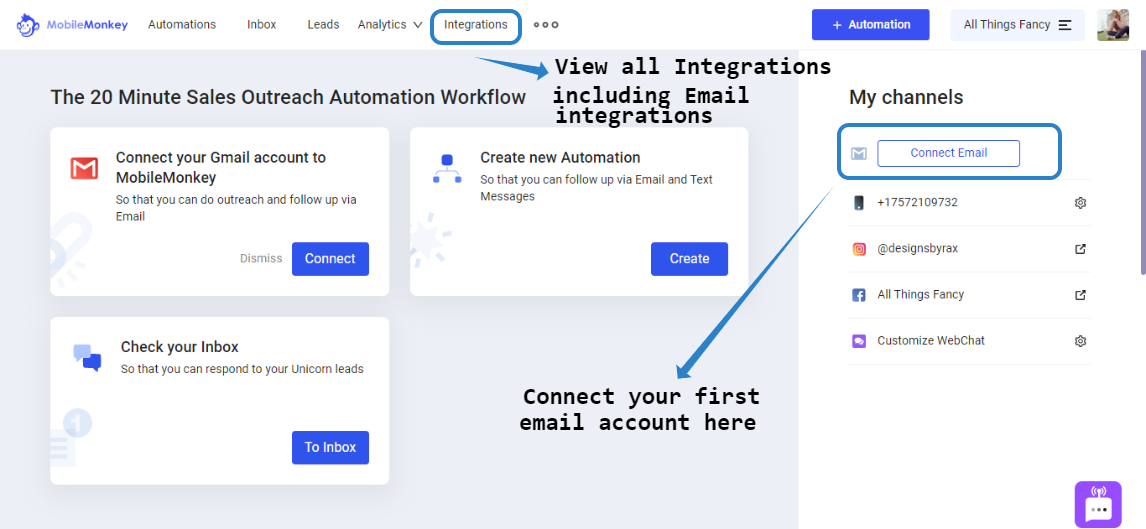Screen dimensions: 1146x529
Task: Click the Check your Inbox card title
Action: point(180,347)
